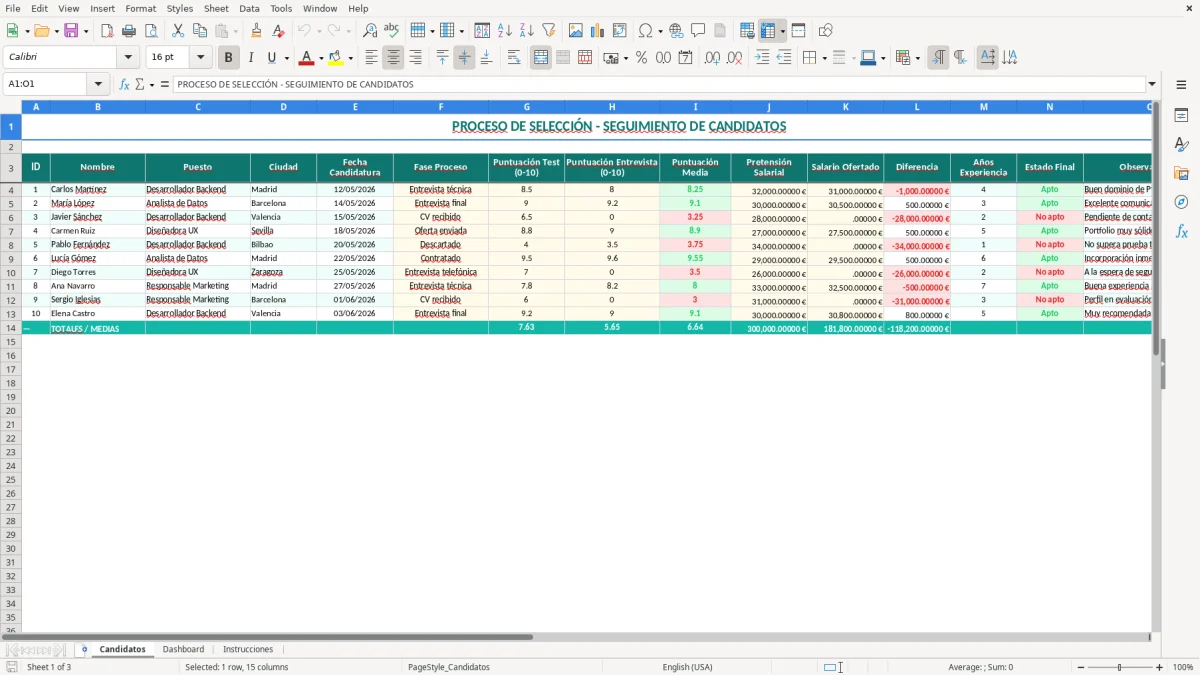Toggle Center Vertically alignment
The image size is (1200, 675).
(x=464, y=58)
